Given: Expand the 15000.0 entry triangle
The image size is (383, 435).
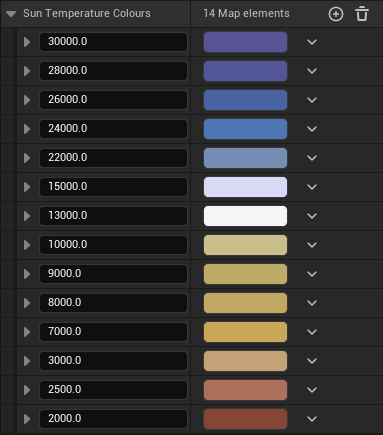Looking at the screenshot, I should (27, 187).
